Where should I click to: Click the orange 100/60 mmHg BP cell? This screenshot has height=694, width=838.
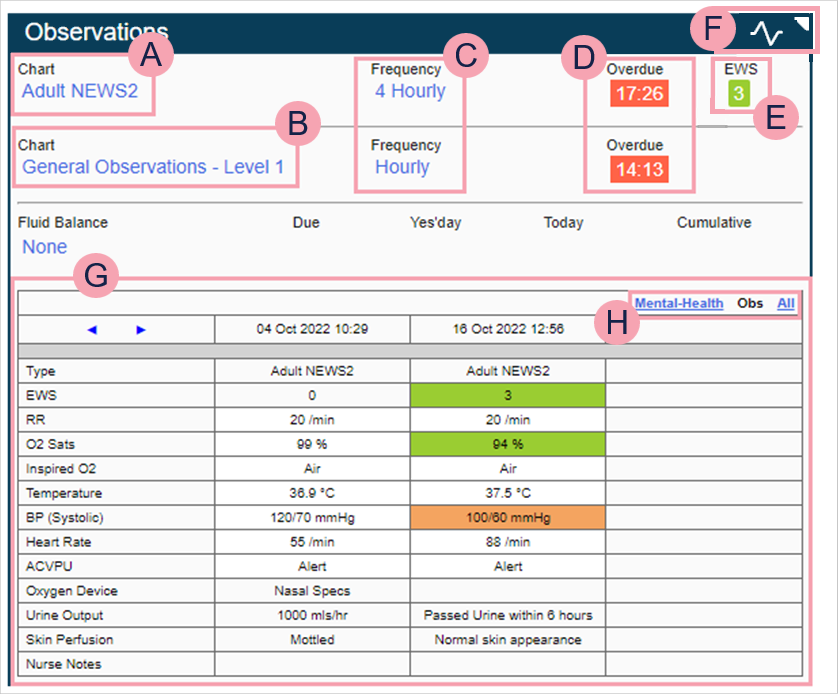(507, 517)
